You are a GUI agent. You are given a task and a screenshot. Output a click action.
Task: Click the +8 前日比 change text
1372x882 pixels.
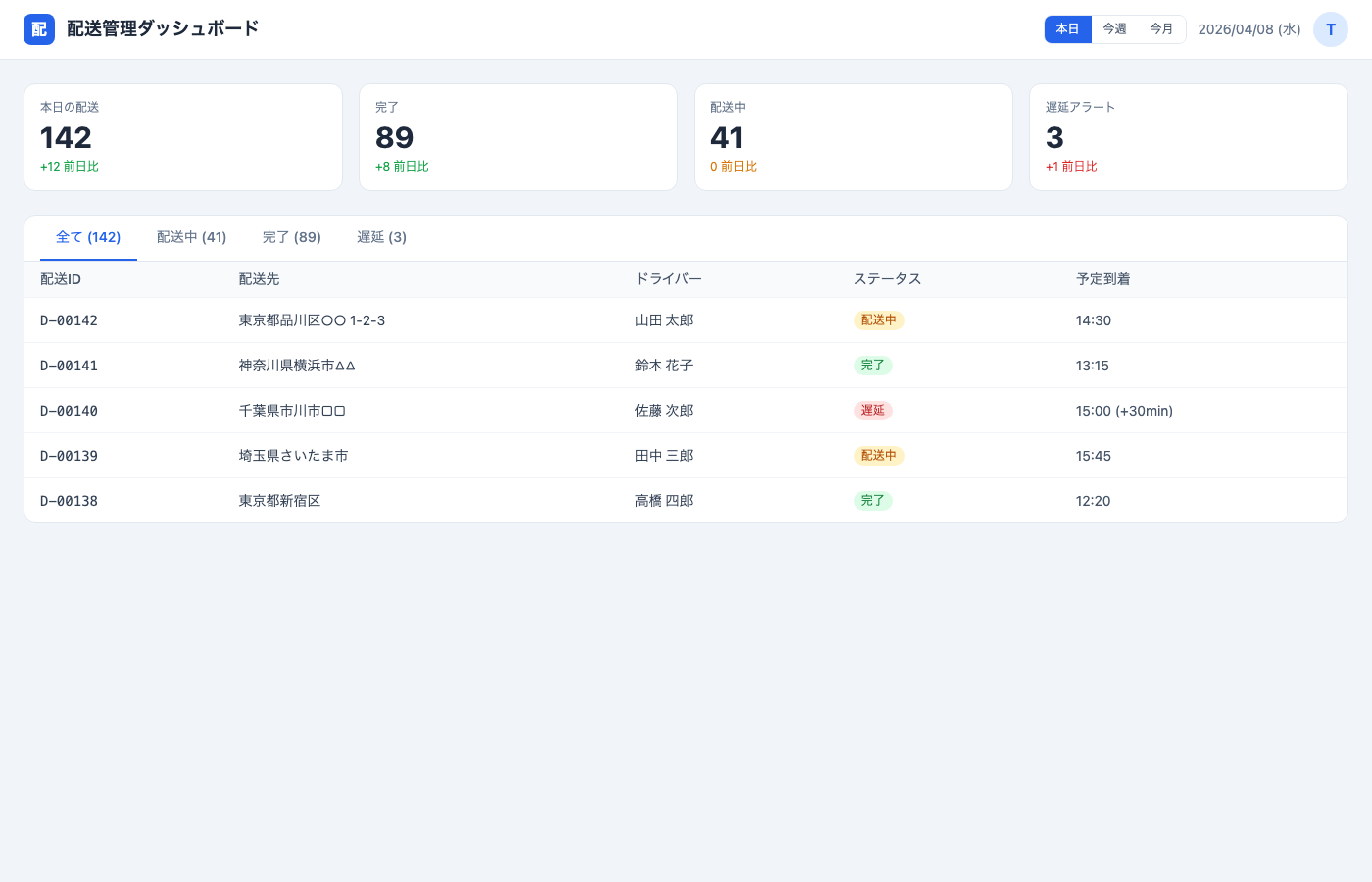pos(402,167)
